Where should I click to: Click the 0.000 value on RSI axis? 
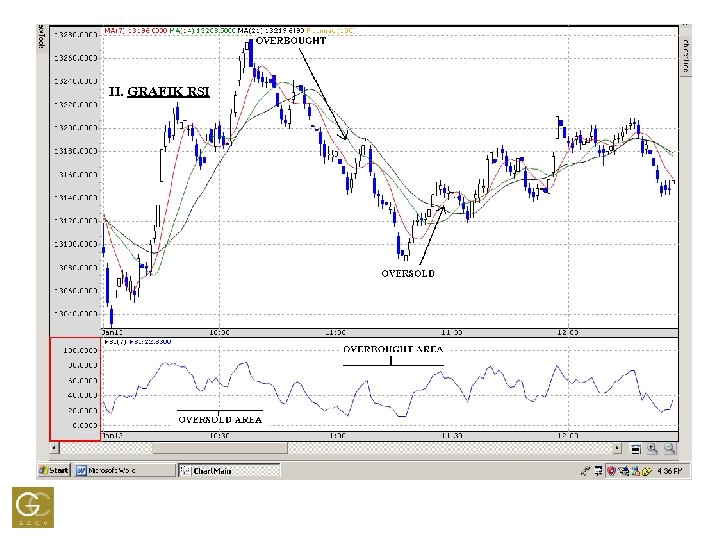(x=84, y=425)
